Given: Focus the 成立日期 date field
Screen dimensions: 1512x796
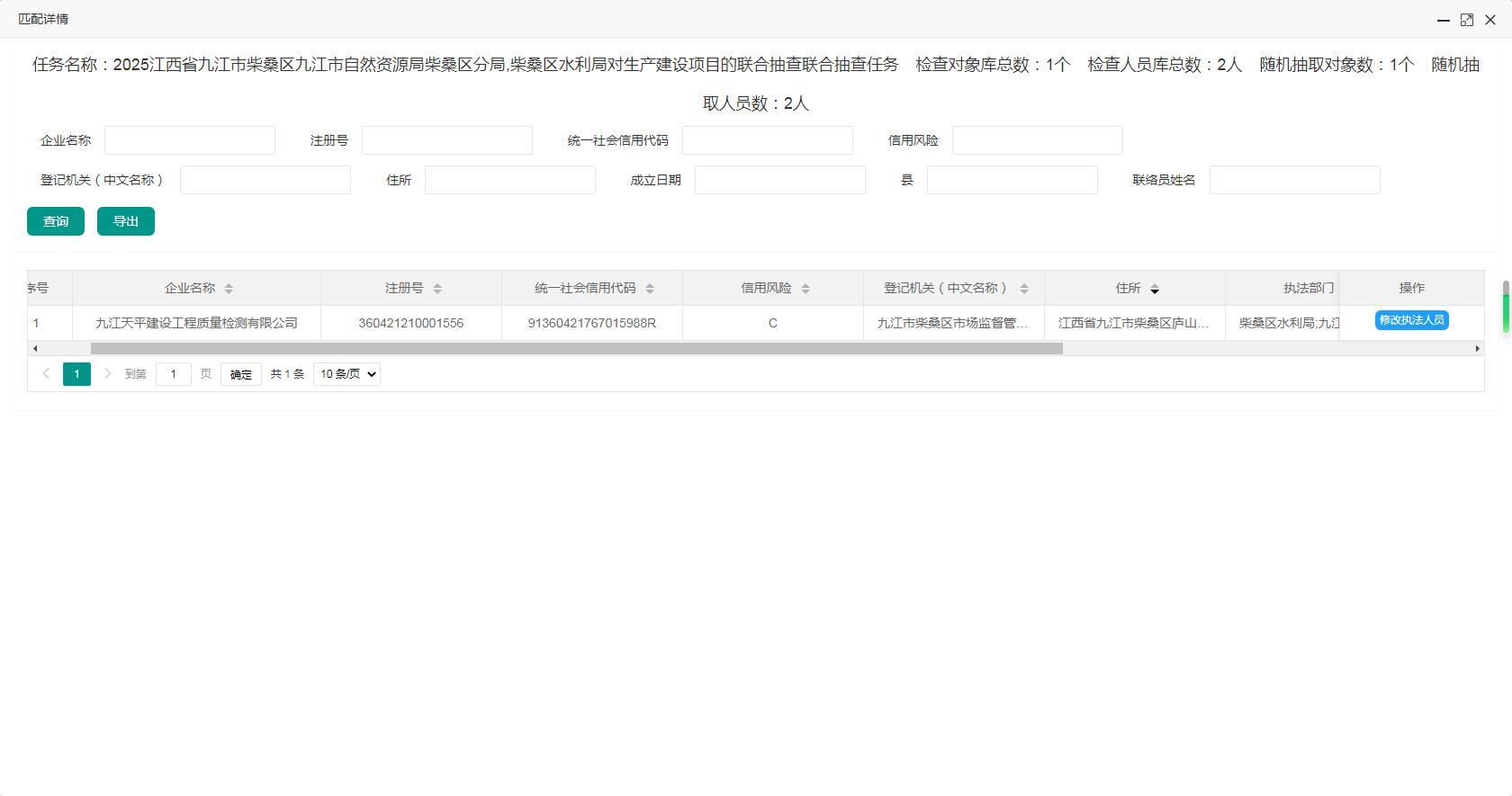Looking at the screenshot, I should tap(779, 180).
